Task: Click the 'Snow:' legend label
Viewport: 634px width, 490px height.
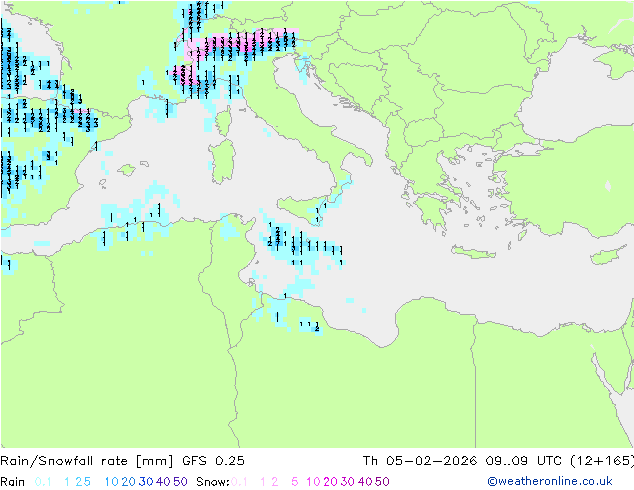Action: 213,482
